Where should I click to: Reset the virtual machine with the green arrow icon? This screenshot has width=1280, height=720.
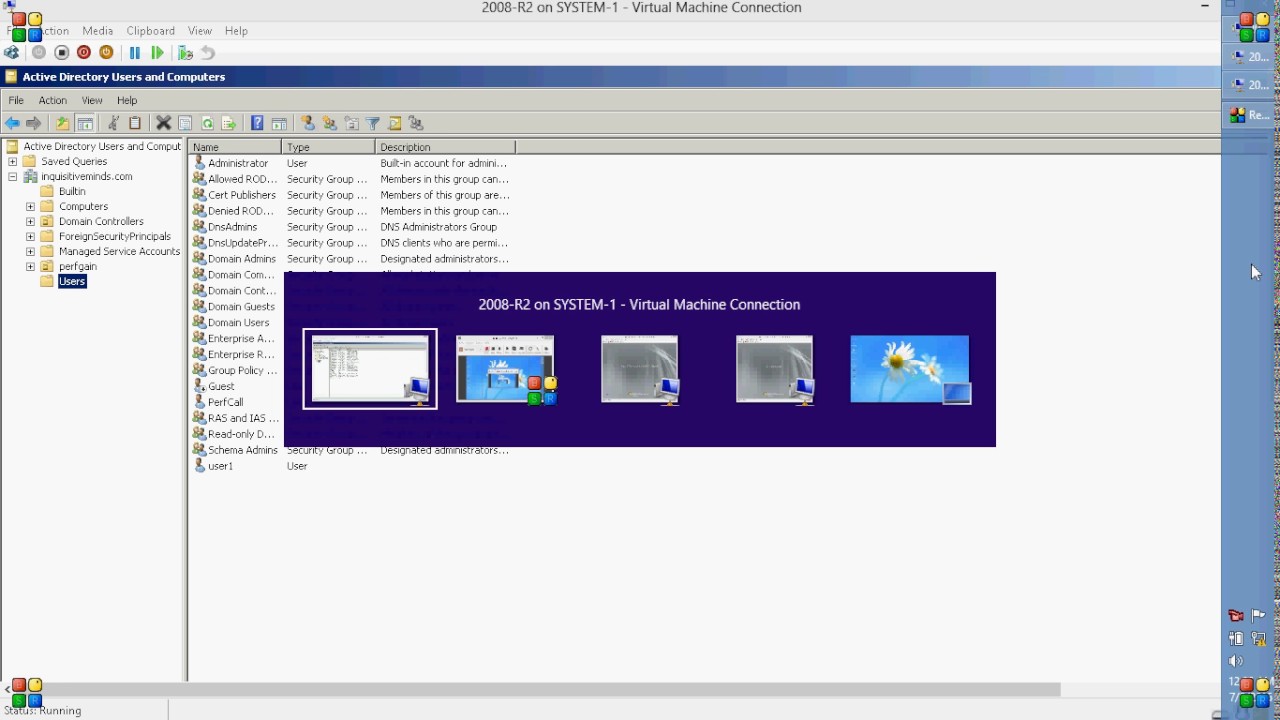pos(158,53)
